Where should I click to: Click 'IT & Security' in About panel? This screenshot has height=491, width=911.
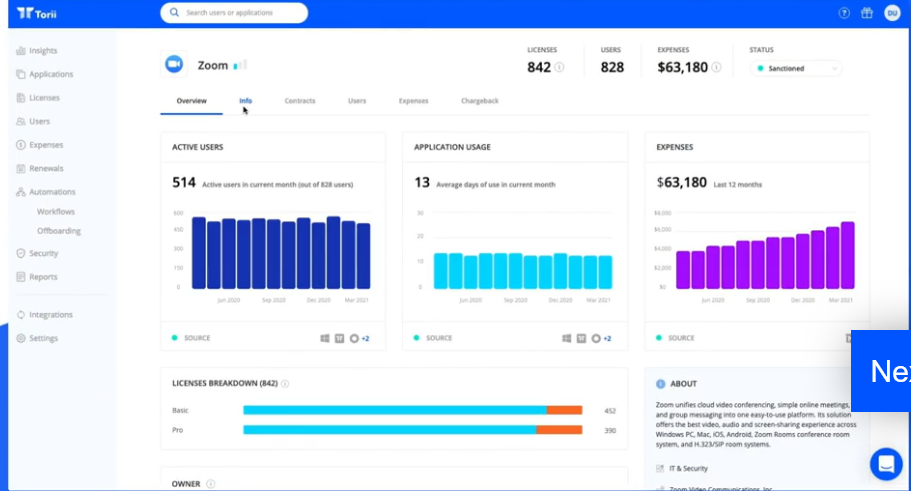pos(688,468)
